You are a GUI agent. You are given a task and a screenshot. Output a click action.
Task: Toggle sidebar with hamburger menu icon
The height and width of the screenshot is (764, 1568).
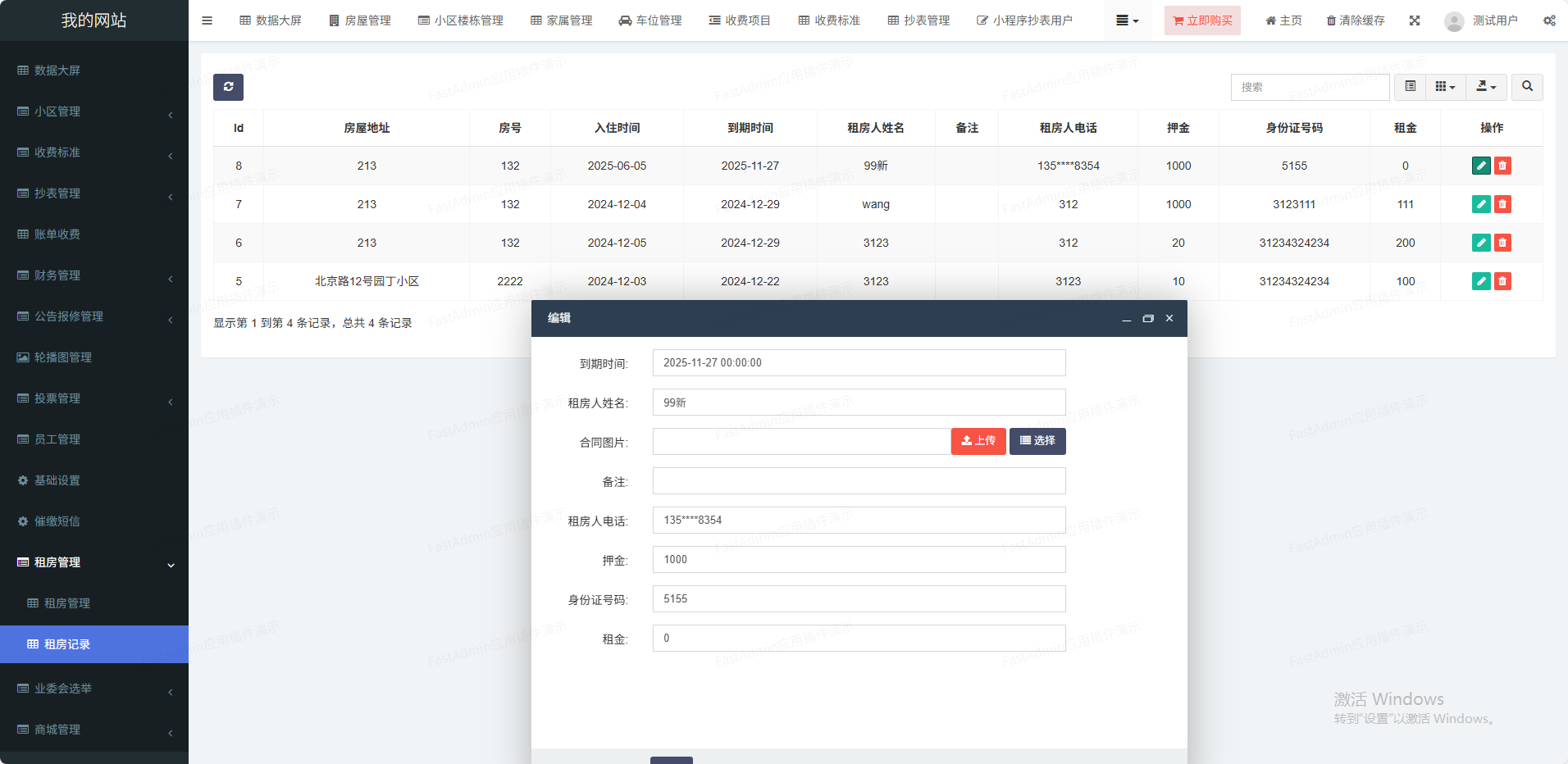207,20
